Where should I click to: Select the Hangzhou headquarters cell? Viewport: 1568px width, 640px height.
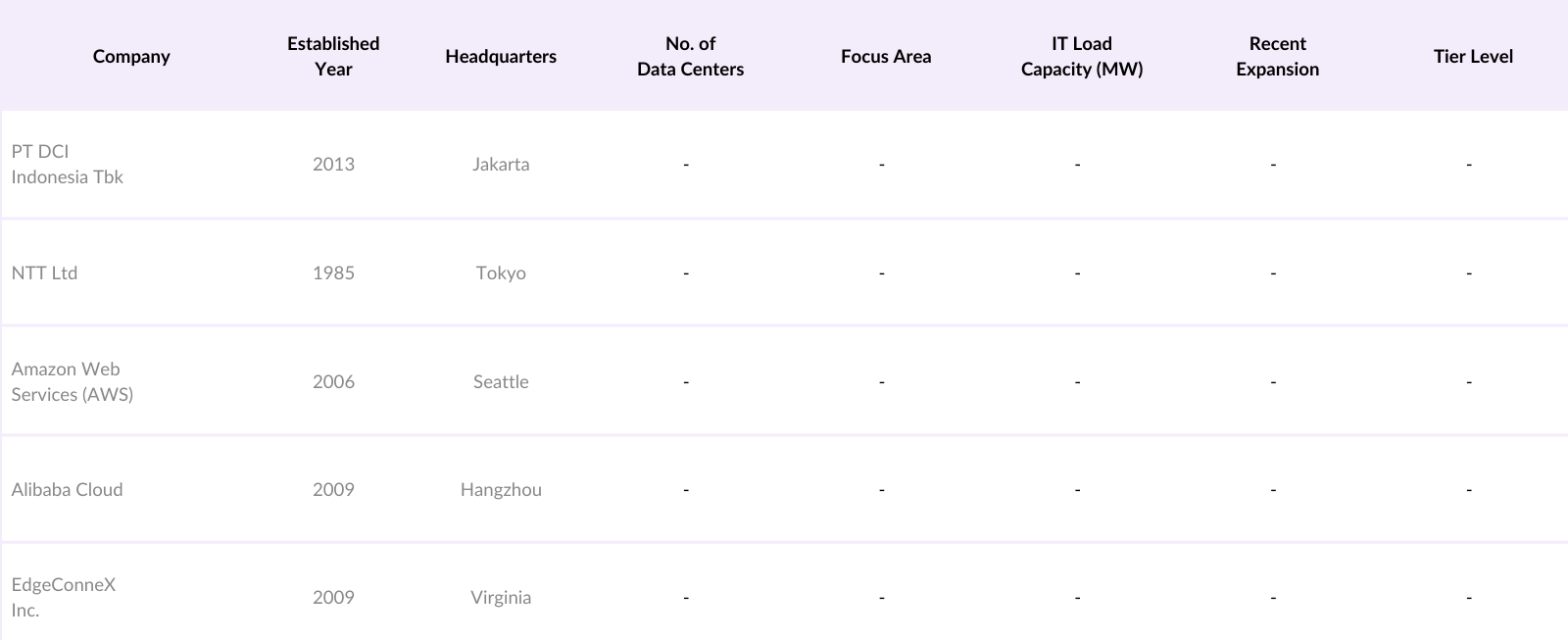tap(501, 489)
